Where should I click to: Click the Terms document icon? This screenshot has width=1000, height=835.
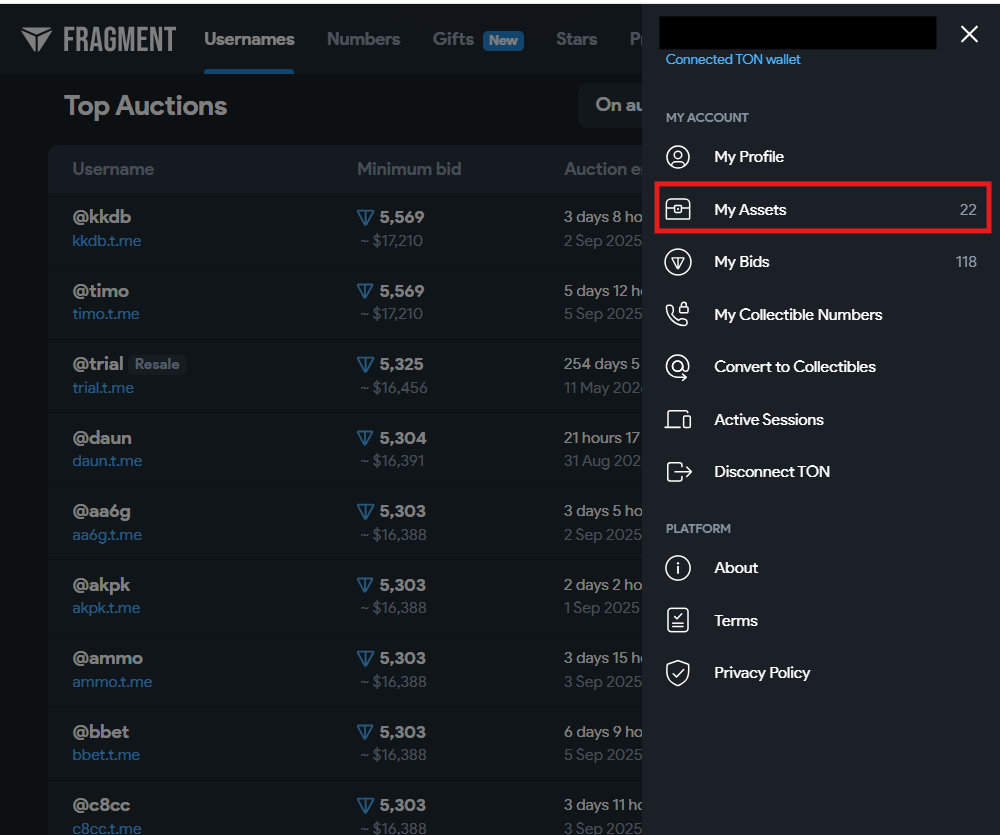click(678, 621)
